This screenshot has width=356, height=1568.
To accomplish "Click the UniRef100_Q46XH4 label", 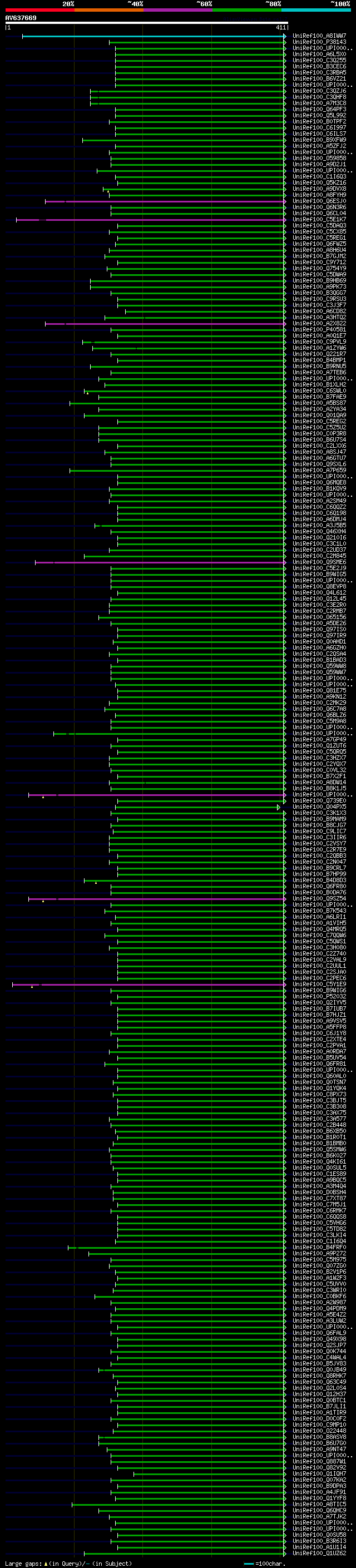I will (x=319, y=531).
